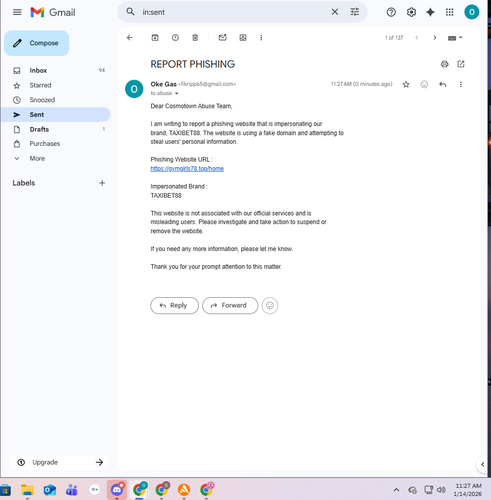
Task: Open the Support help icon
Action: coord(391,12)
